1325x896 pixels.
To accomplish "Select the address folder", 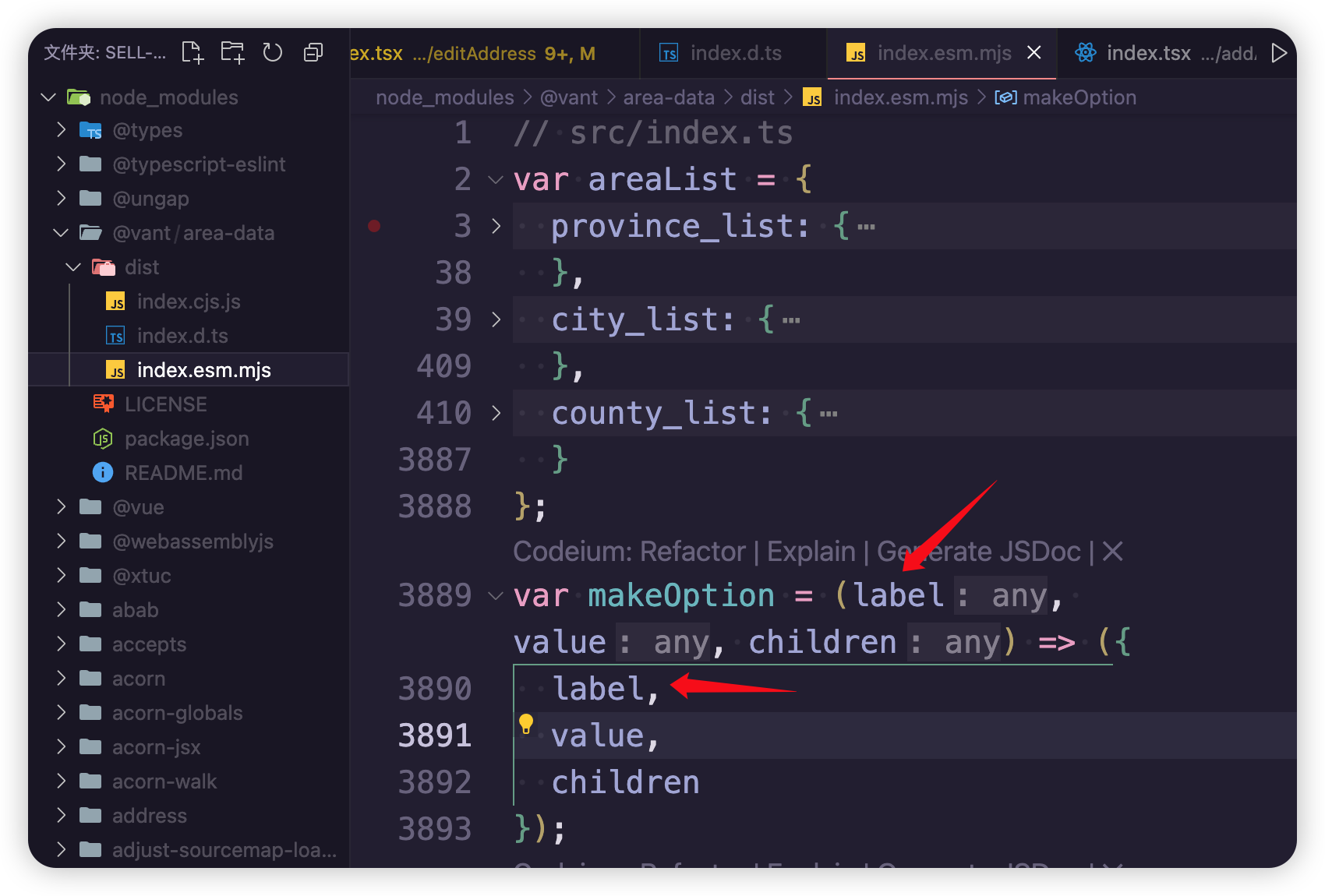I will [x=189, y=816].
